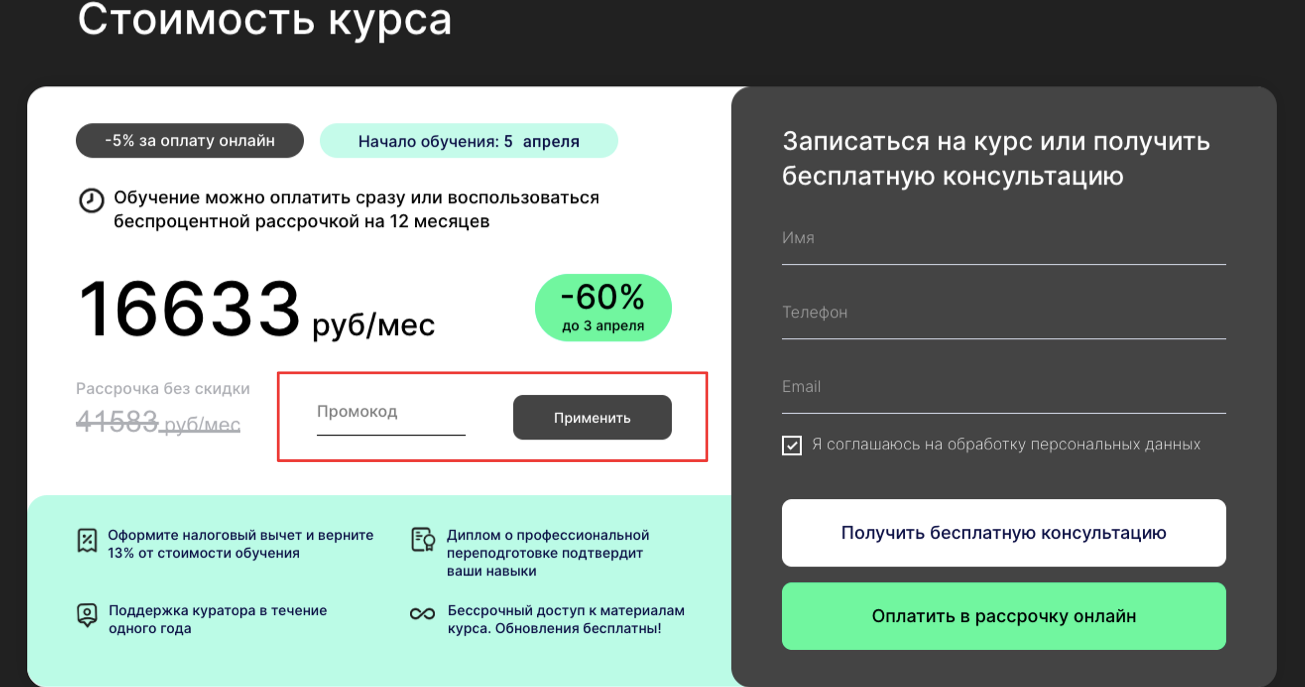
Task: Click 'Бессрочный доступ к материалам' text
Action: coord(566,619)
